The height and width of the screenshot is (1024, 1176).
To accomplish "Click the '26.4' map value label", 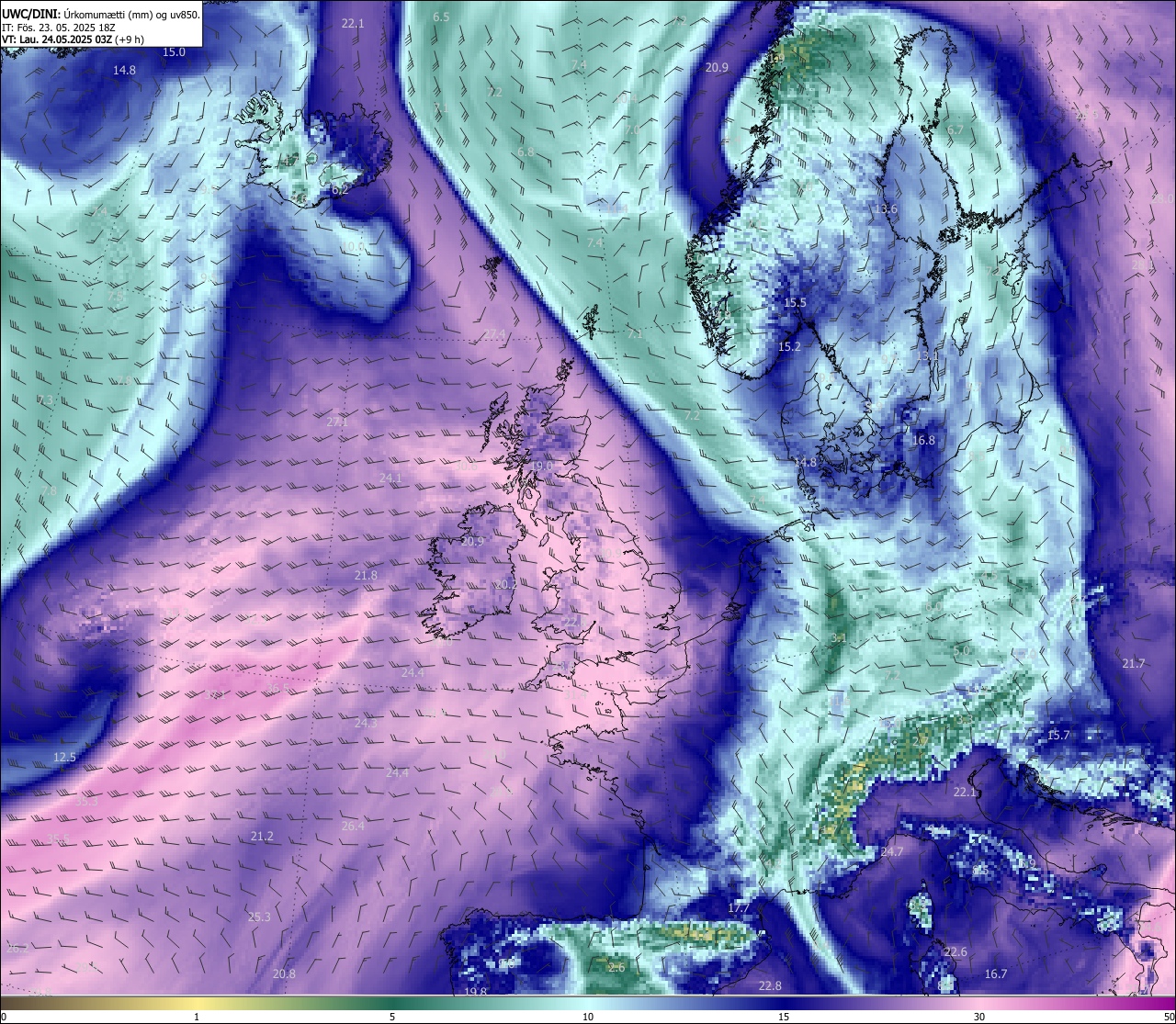I will [353, 827].
